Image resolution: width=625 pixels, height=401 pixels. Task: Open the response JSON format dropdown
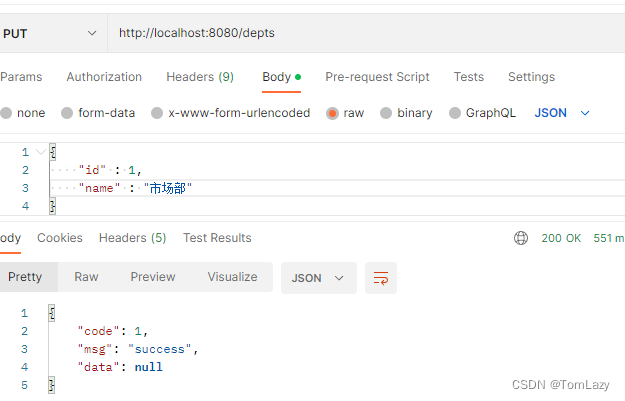[x=318, y=277]
